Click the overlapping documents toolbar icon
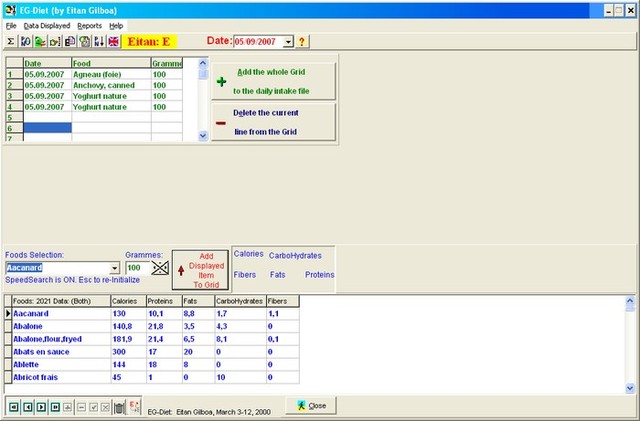This screenshot has height=421, width=640. point(70,41)
